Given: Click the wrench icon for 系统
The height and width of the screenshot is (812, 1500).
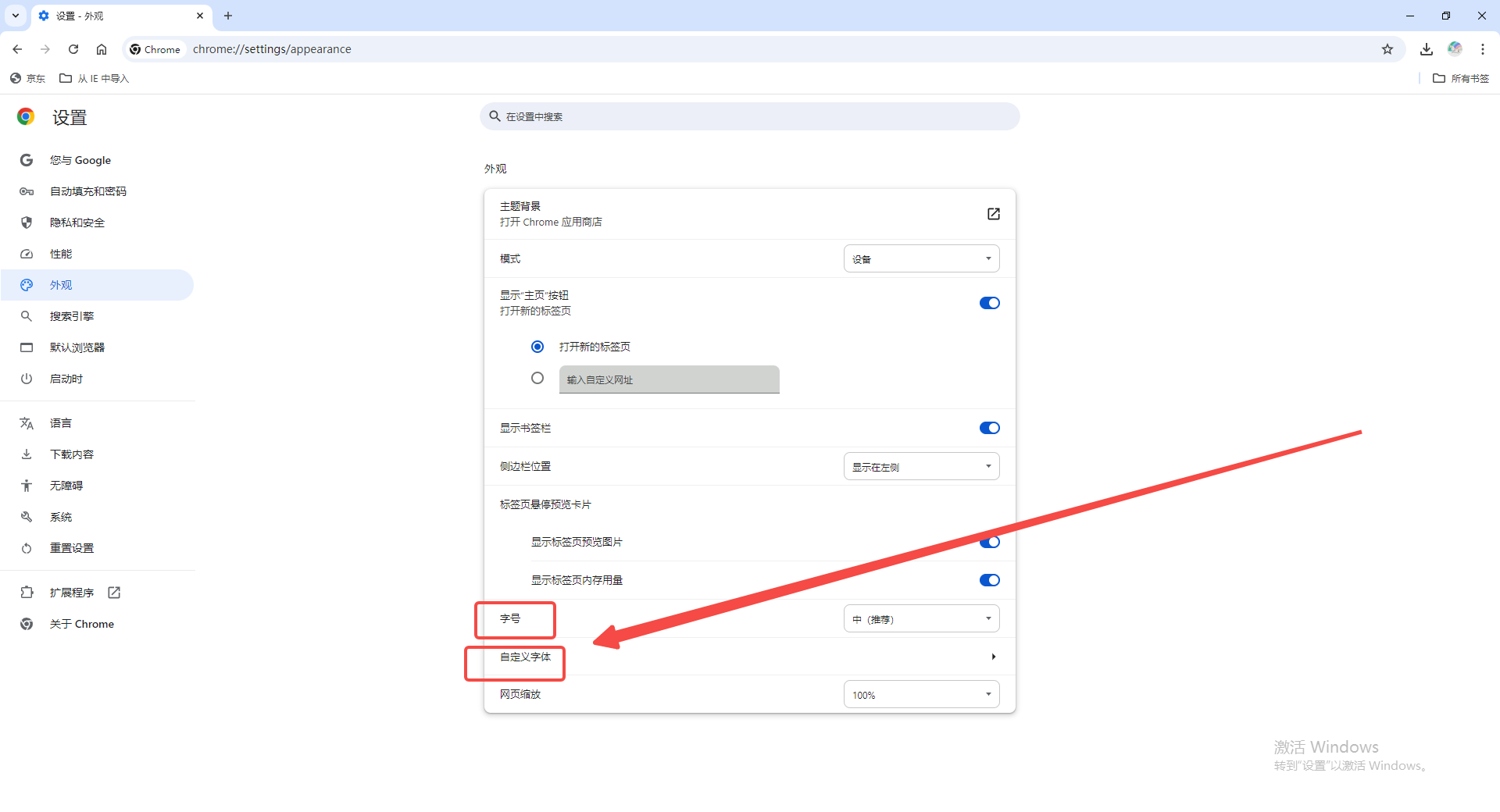Looking at the screenshot, I should [x=27, y=517].
